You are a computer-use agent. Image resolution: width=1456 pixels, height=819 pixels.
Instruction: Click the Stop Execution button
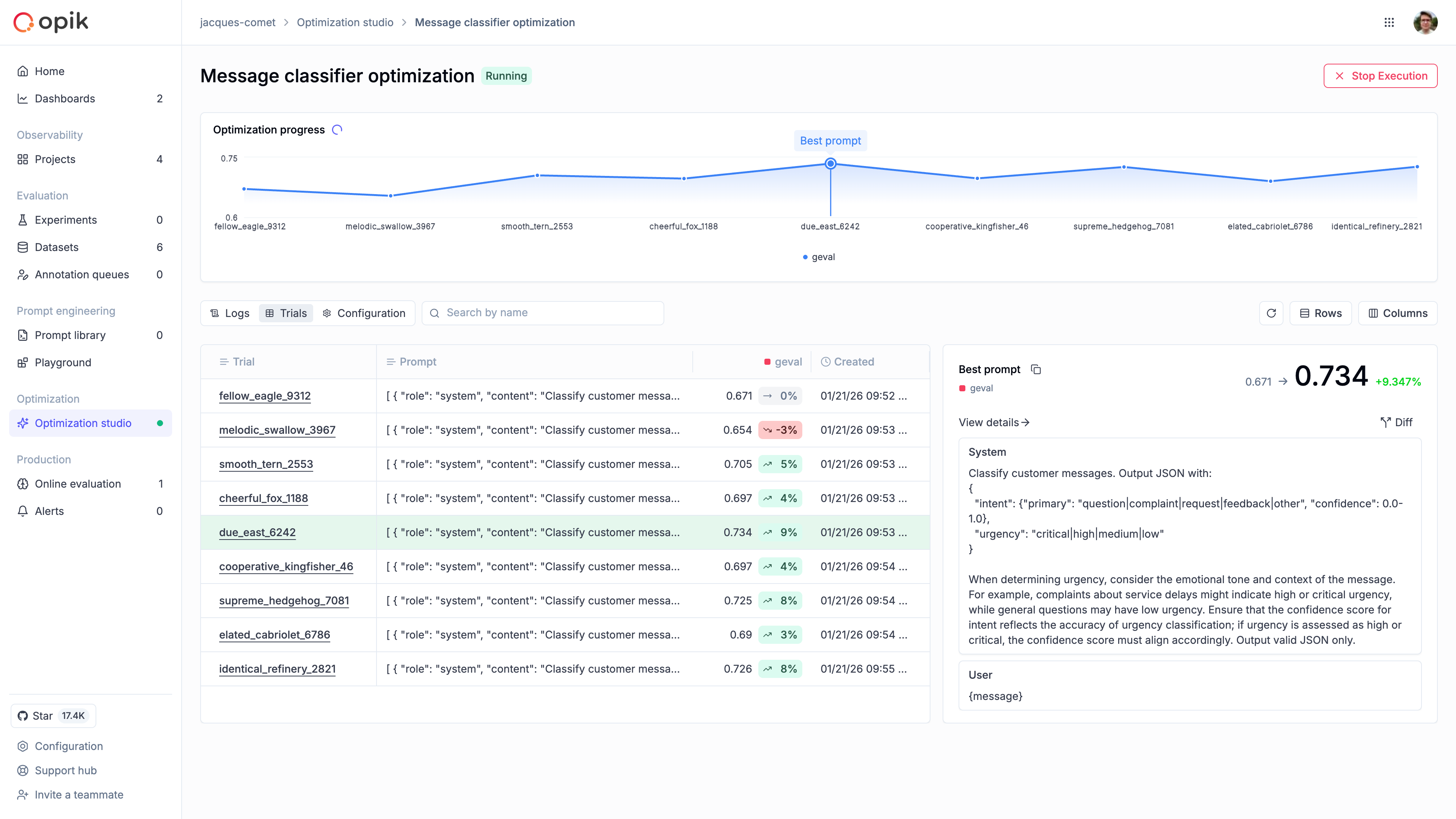click(1380, 75)
